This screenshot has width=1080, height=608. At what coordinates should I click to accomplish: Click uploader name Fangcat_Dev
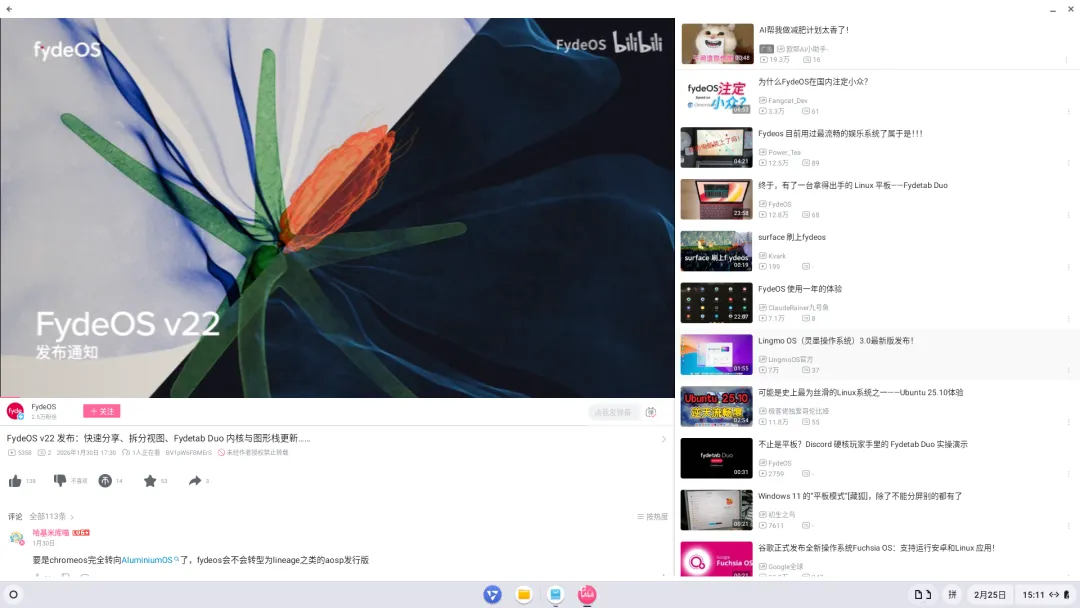click(788, 101)
